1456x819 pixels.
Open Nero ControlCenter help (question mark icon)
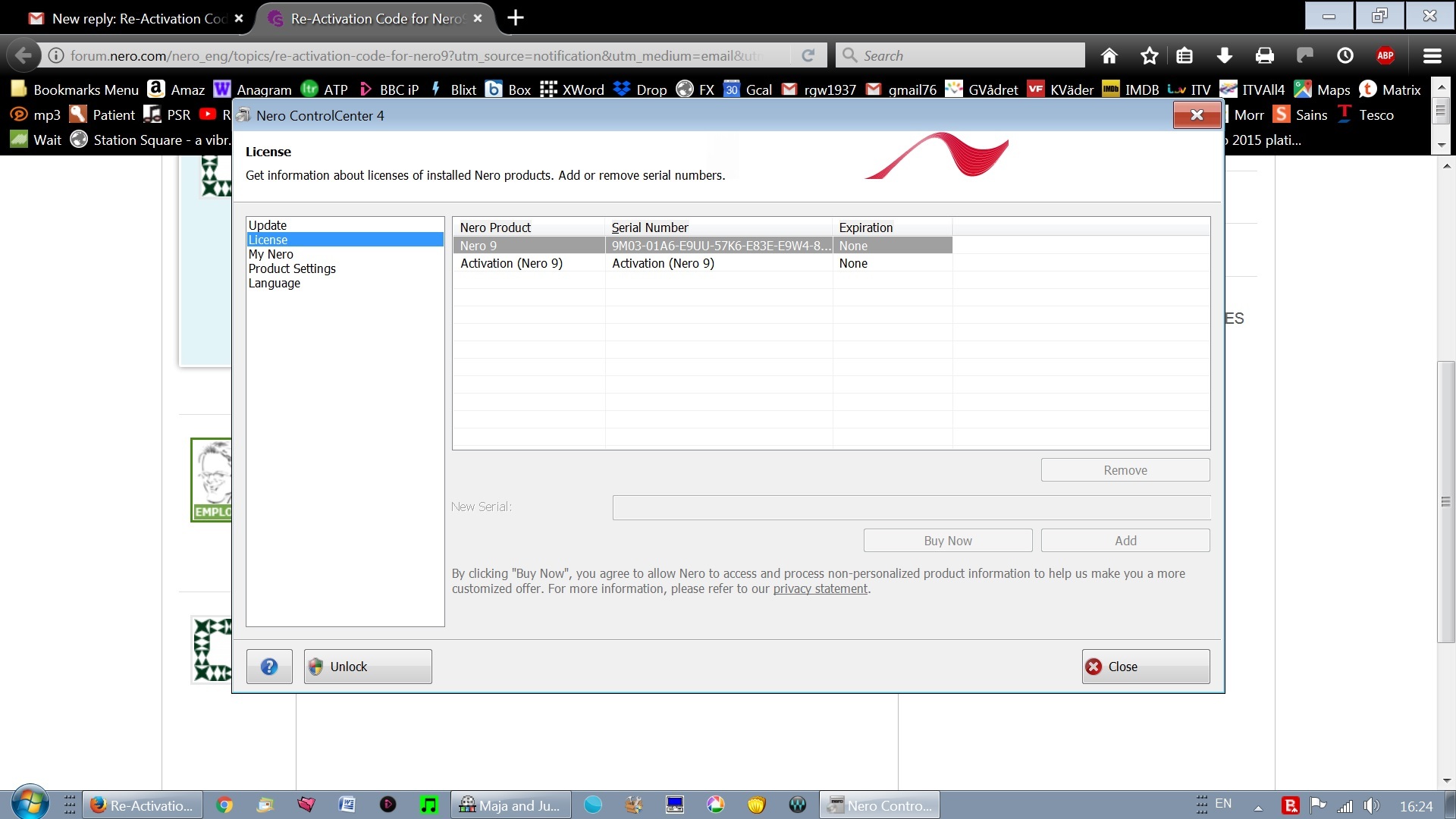pyautogui.click(x=268, y=666)
